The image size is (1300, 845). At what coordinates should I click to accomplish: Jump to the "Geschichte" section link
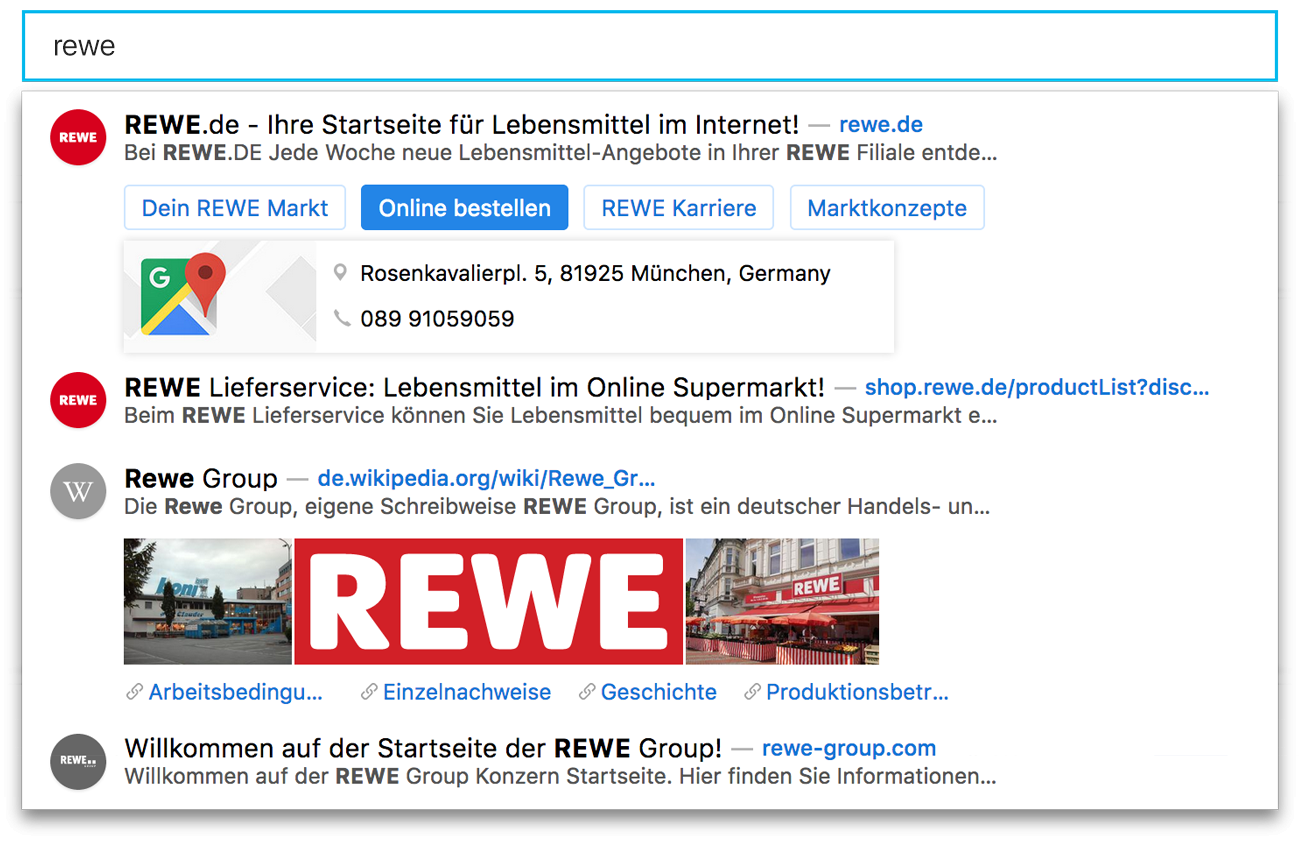click(659, 692)
